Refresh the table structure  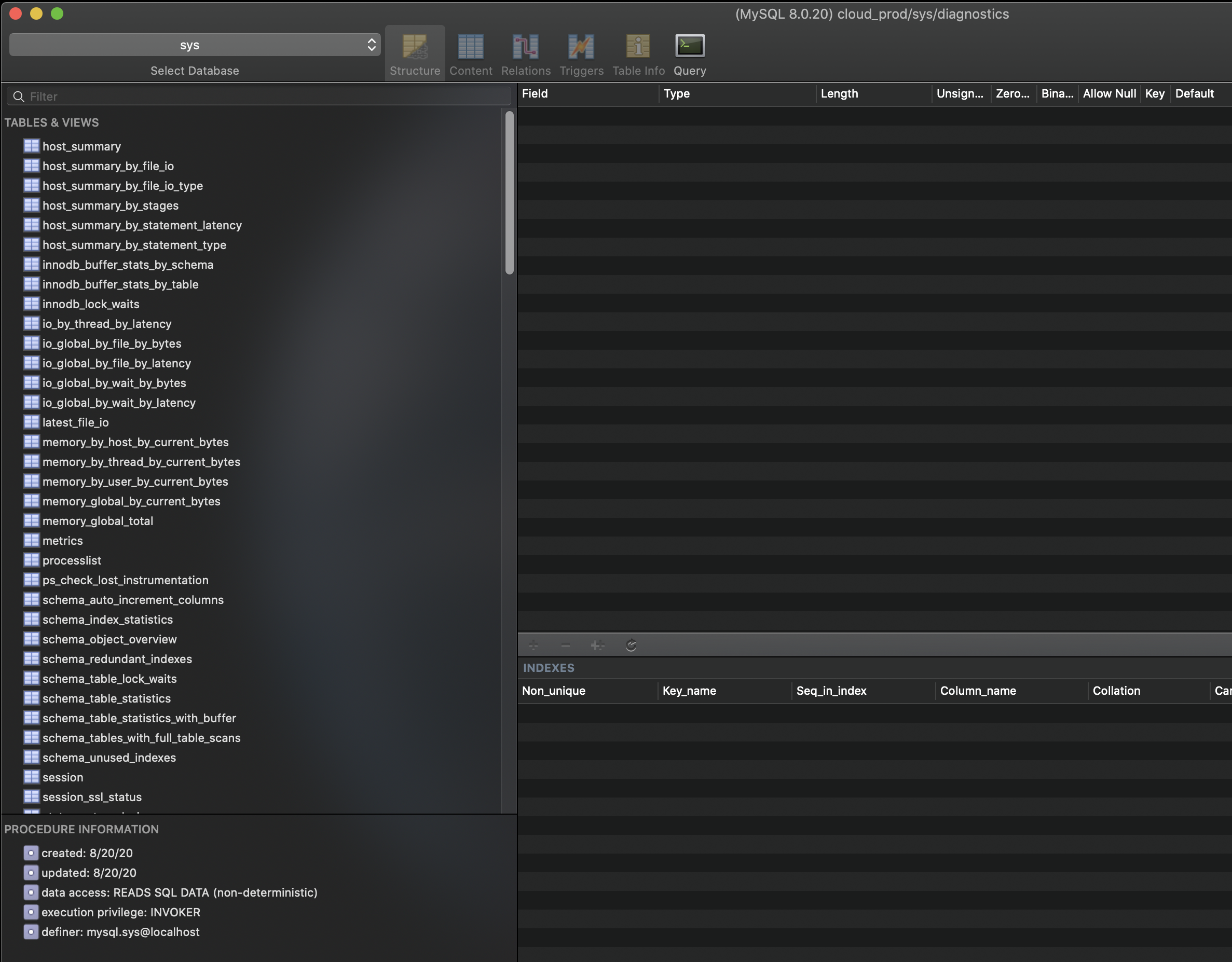click(631, 645)
